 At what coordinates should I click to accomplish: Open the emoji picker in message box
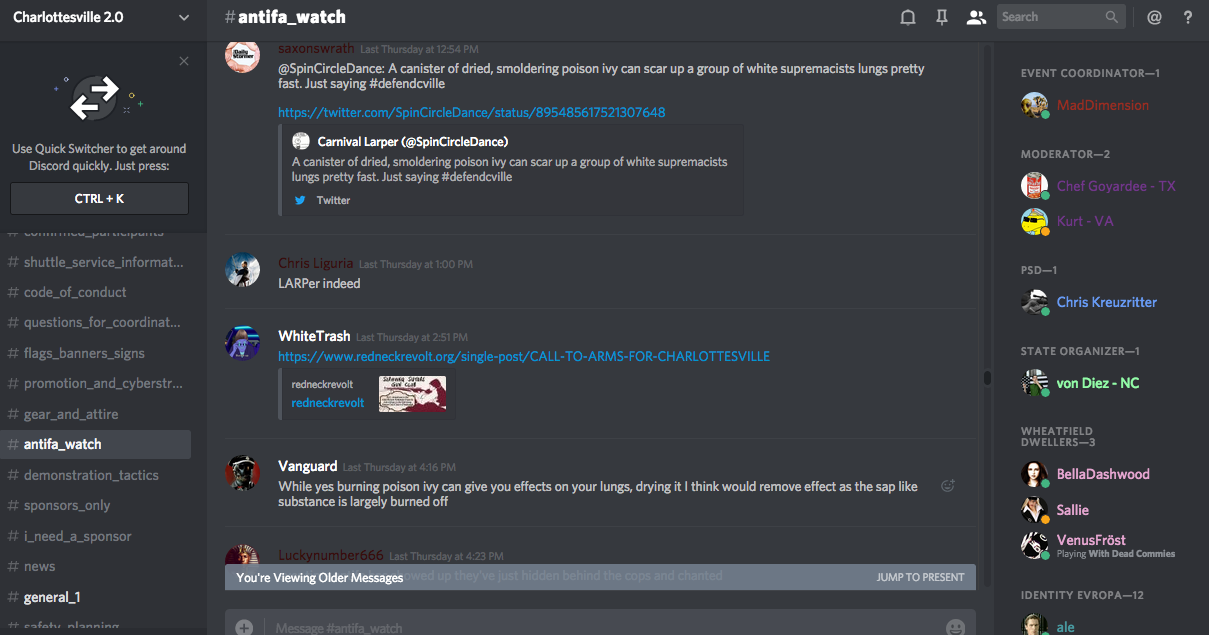[x=955, y=627]
